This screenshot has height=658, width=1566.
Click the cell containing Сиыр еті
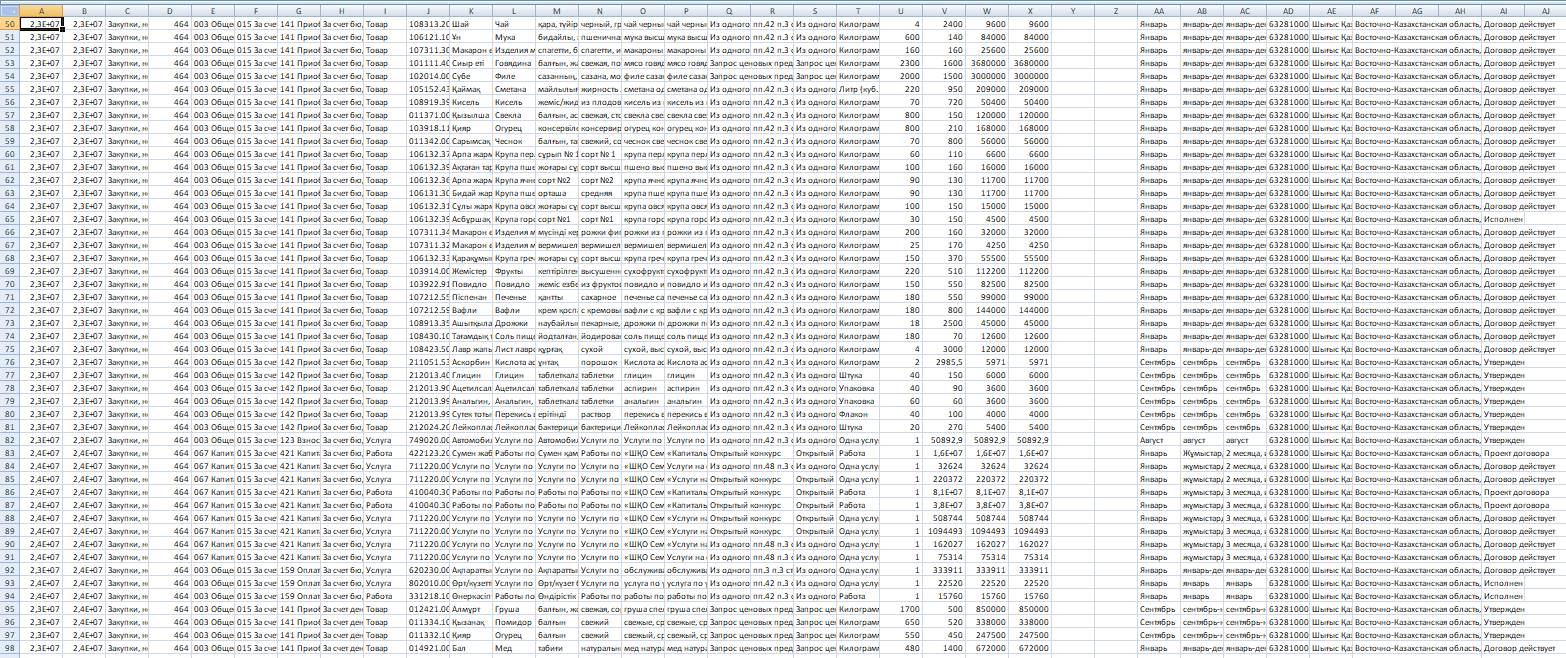click(x=471, y=62)
